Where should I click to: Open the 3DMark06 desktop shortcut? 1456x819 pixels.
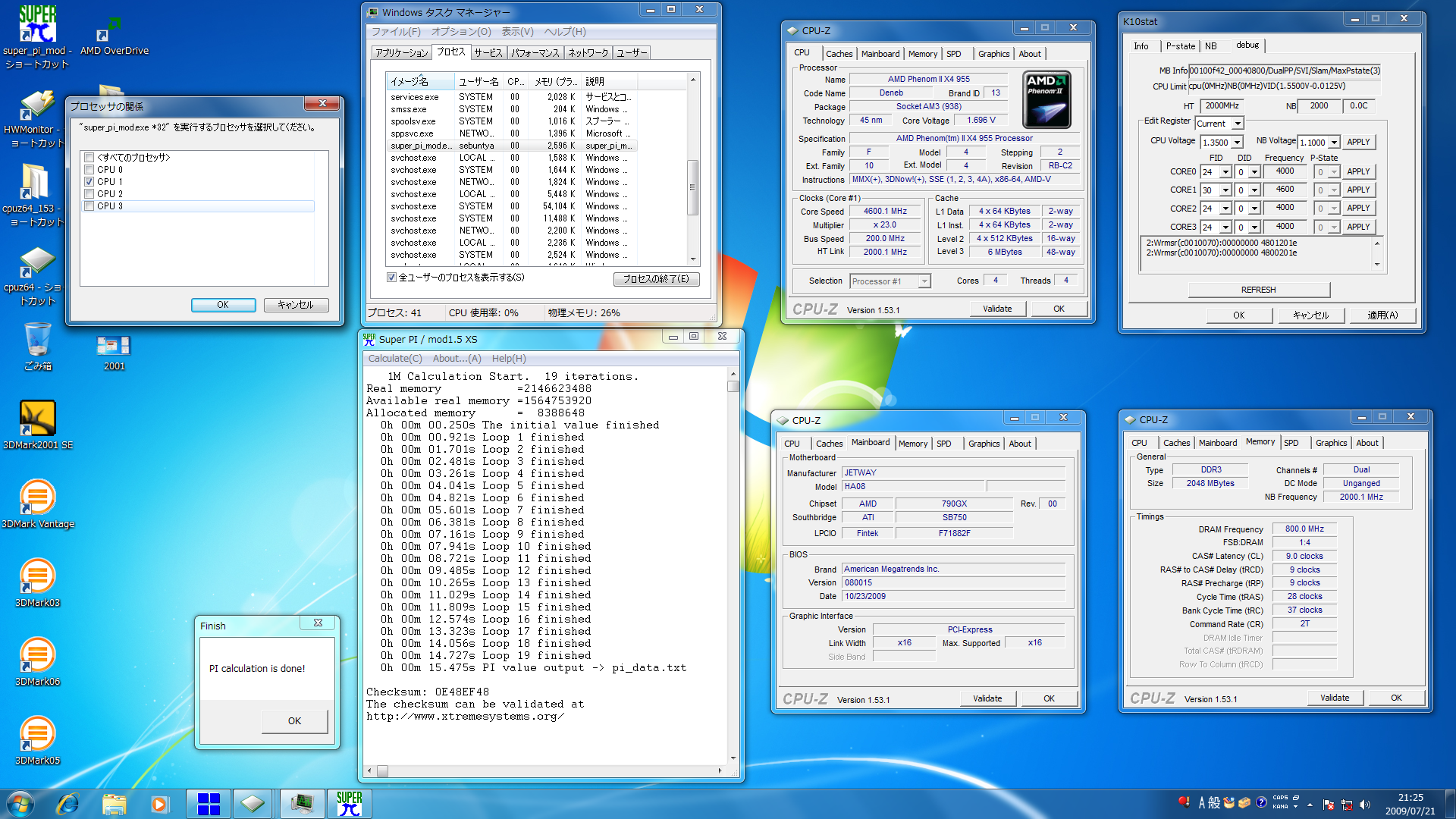click(37, 656)
